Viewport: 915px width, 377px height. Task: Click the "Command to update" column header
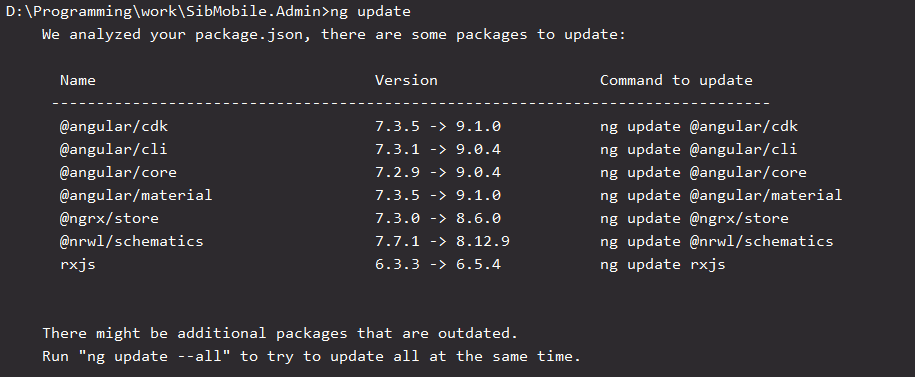[676, 81]
